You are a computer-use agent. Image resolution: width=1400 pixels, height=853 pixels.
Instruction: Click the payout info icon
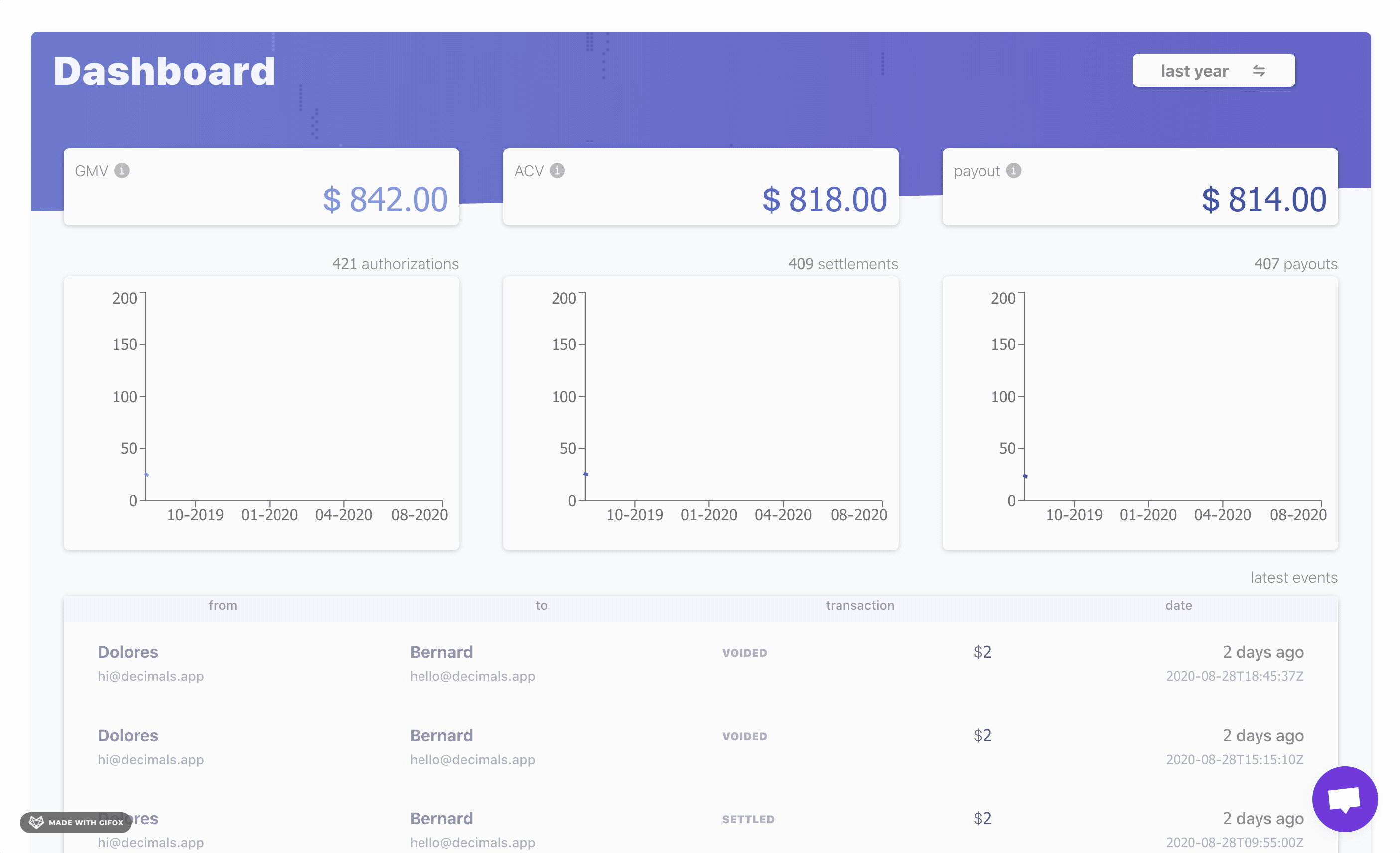pos(1014,170)
